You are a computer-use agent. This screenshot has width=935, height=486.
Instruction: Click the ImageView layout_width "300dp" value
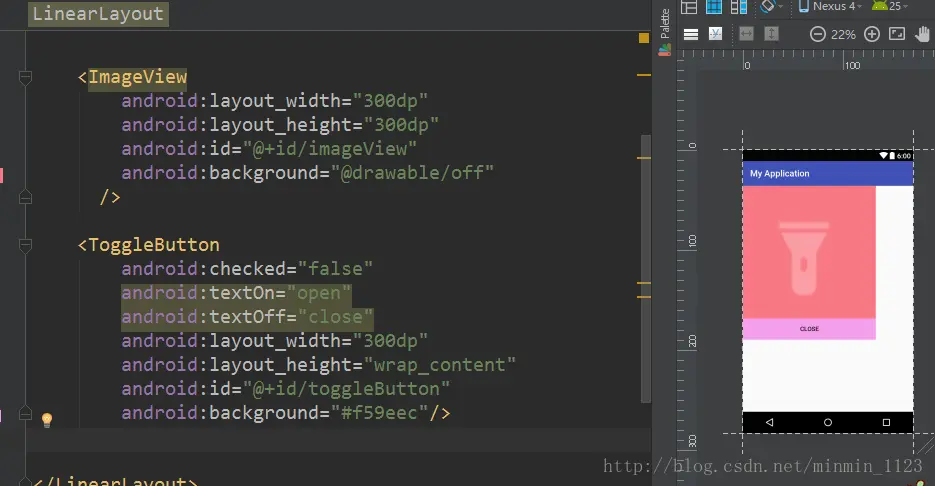391,101
